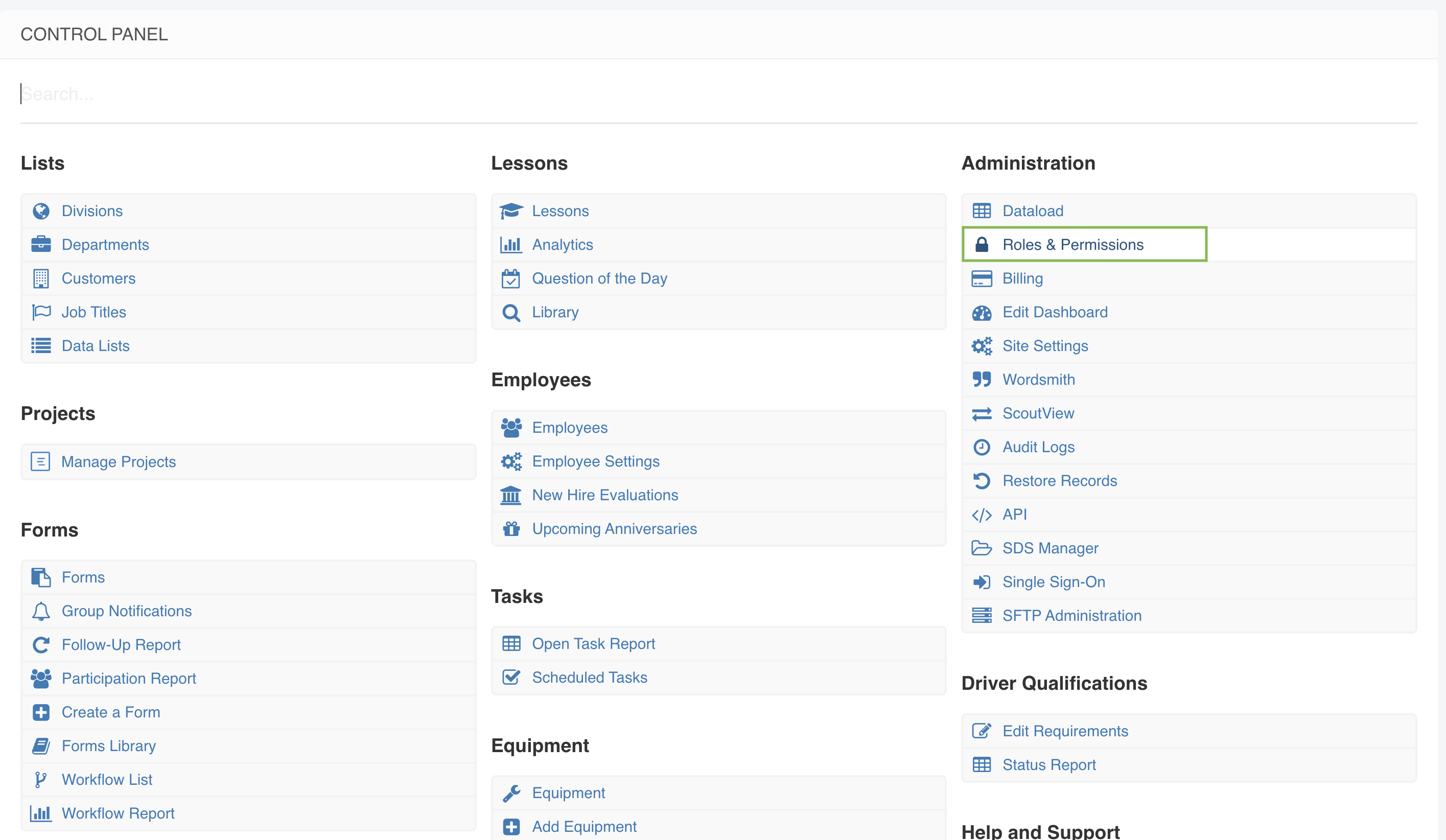This screenshot has width=1446, height=840.
Task: Click the building icon beside Customers
Action: pos(41,278)
